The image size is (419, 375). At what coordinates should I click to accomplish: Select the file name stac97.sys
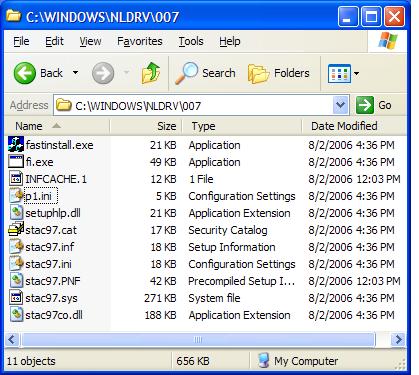coord(51,298)
